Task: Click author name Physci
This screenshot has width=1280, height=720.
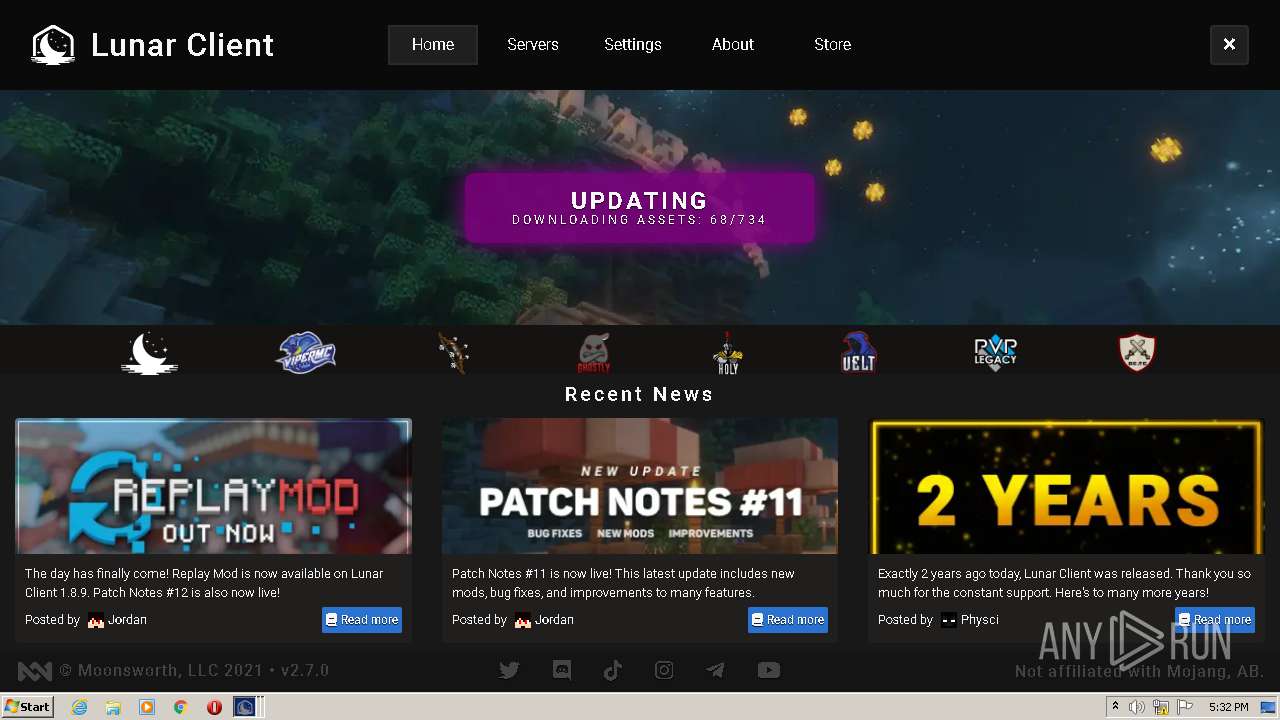Action: click(x=980, y=620)
